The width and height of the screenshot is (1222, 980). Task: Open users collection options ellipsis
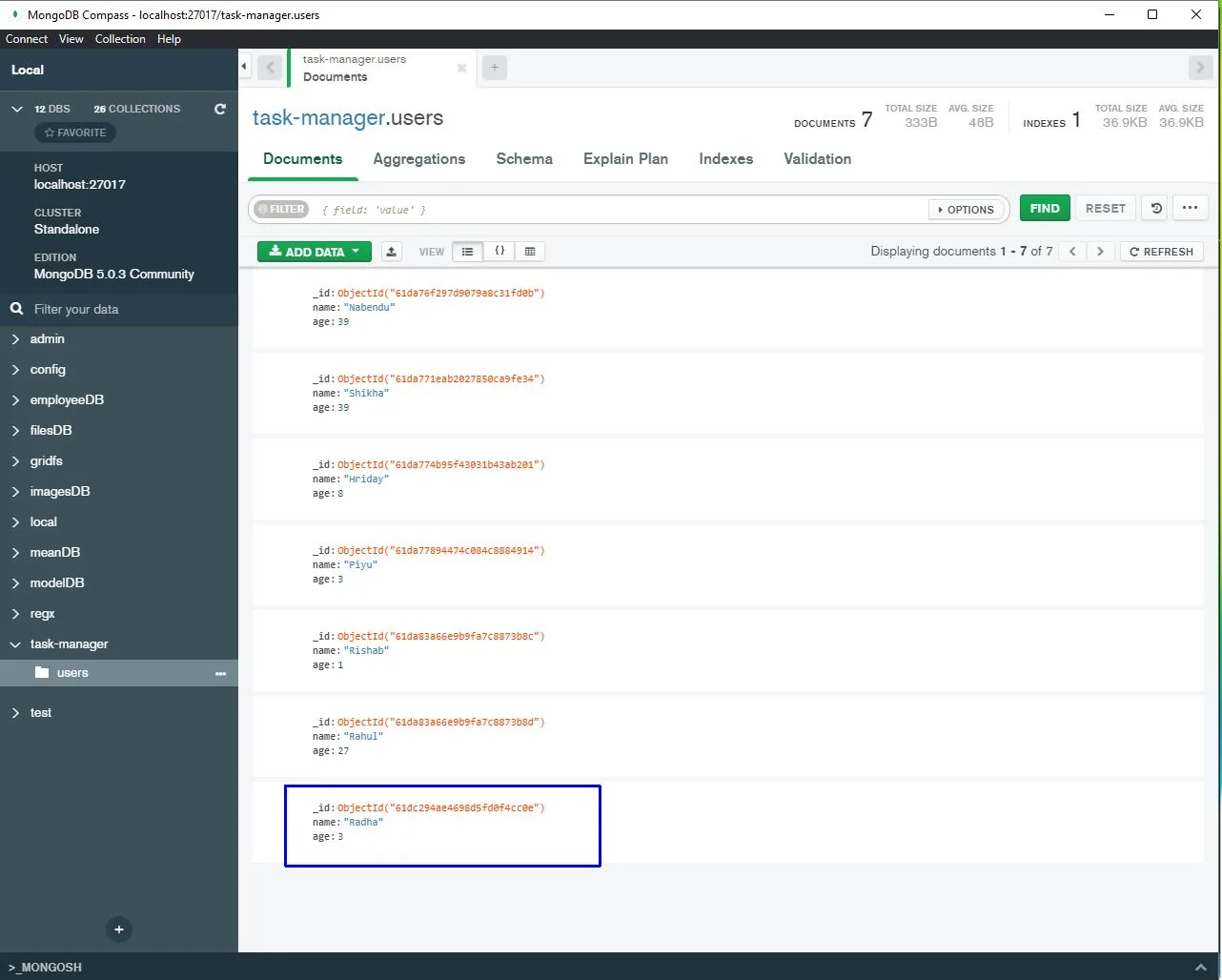click(x=221, y=674)
